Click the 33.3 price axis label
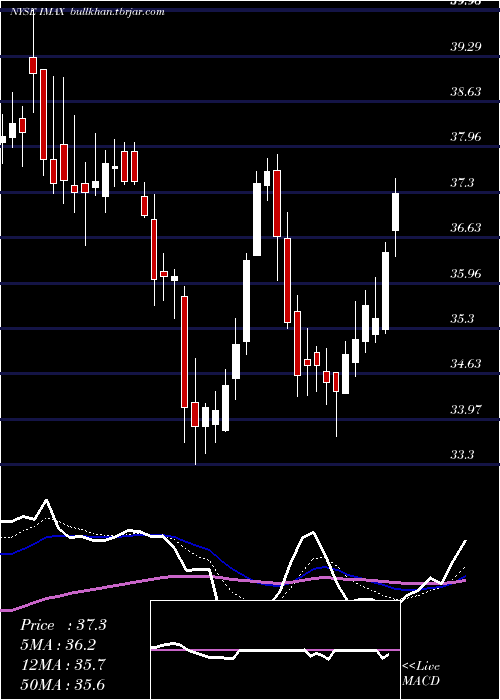 [x=462, y=455]
